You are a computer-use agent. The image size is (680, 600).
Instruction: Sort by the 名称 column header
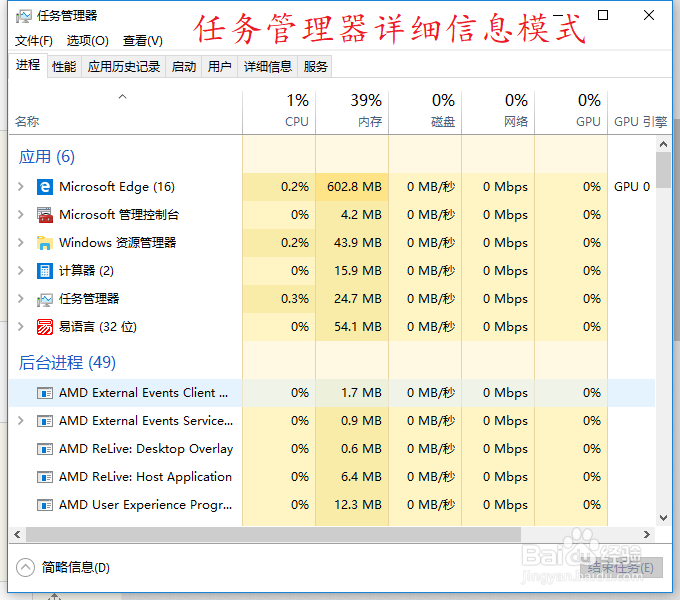pyautogui.click(x=125, y=113)
